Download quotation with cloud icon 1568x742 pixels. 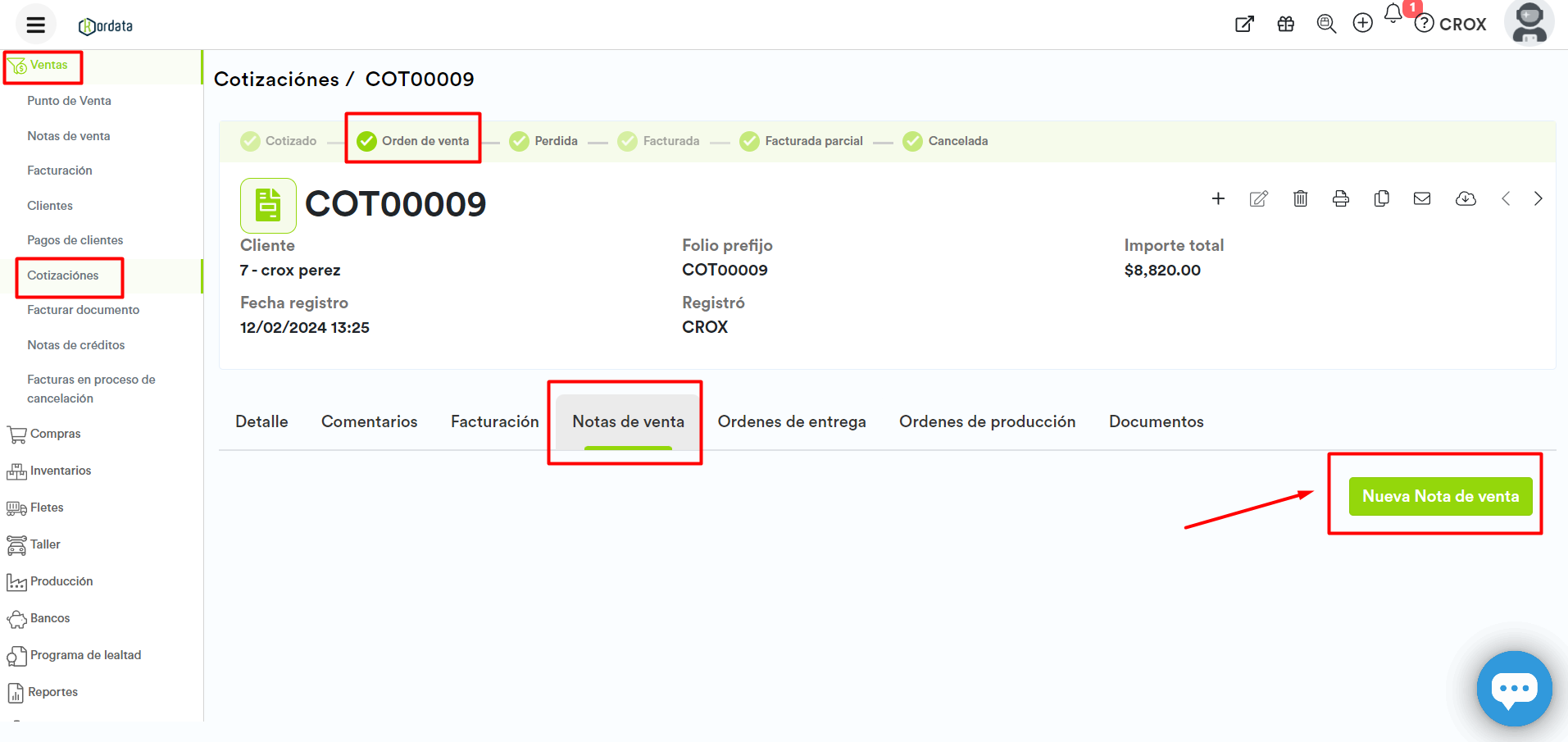coord(1466,198)
